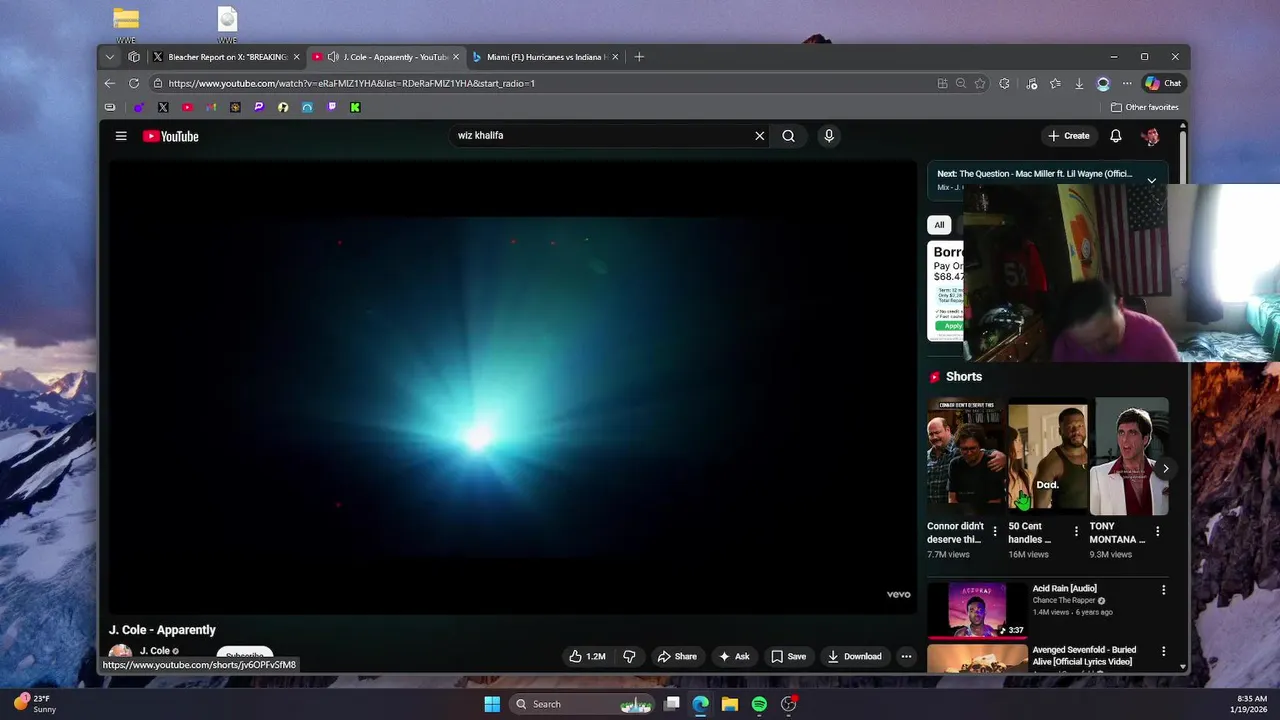
Task: Dislike the J. Cole video
Action: point(629,656)
